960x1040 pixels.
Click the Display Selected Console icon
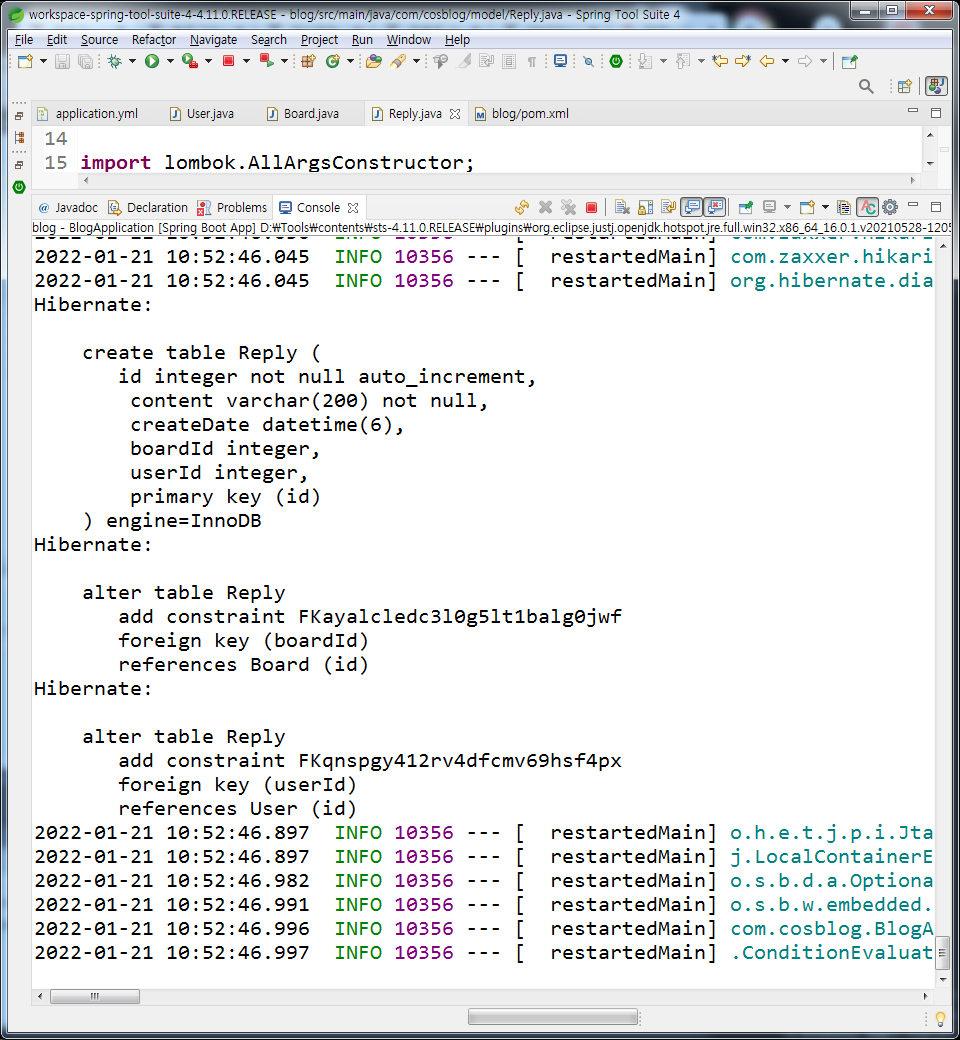(770, 208)
